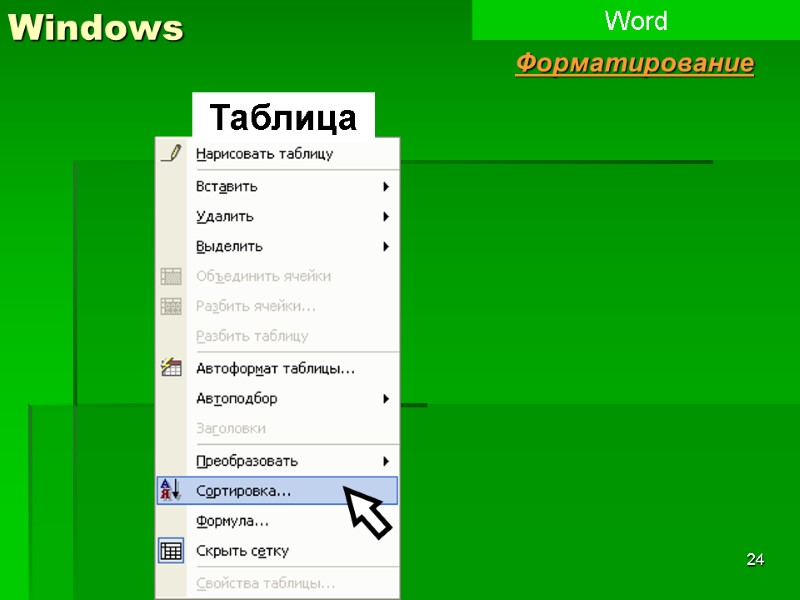Click the Сортировка A-Я sort icon
800x600 pixels.
click(x=170, y=489)
